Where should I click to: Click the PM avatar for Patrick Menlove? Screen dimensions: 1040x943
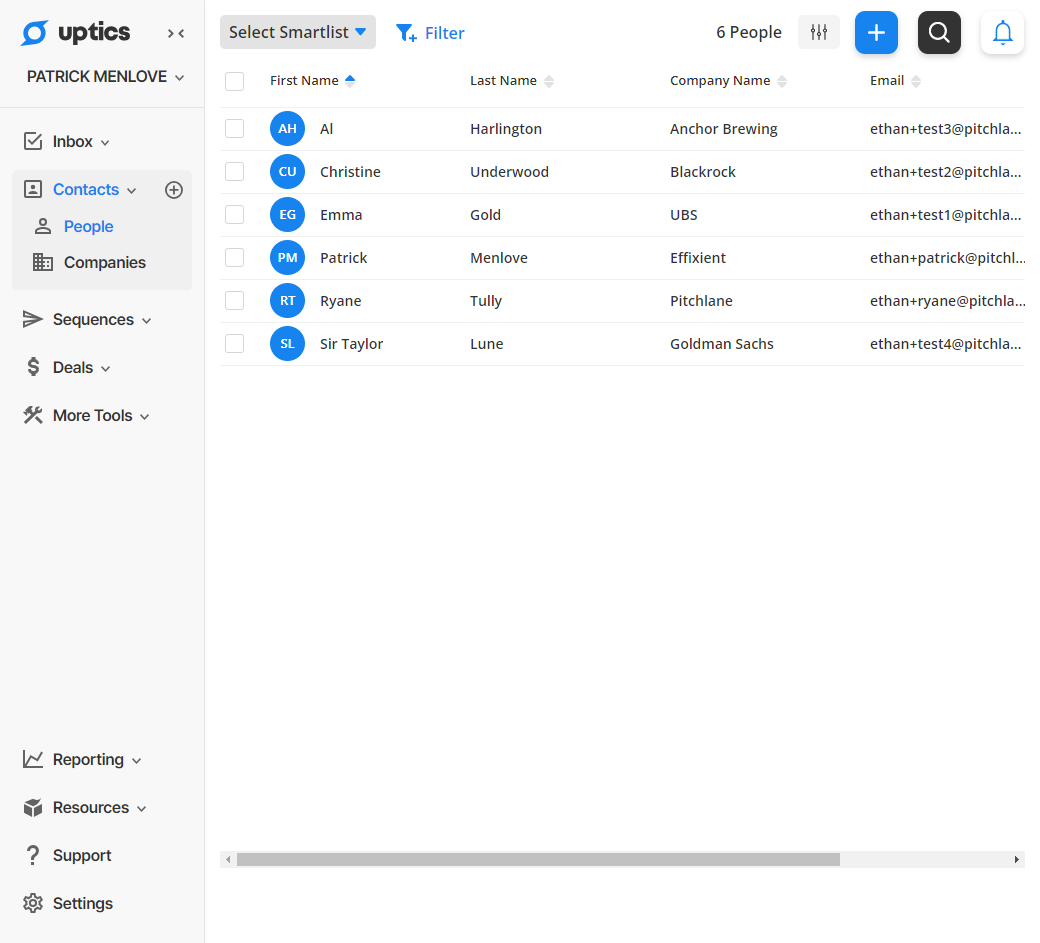tap(287, 258)
